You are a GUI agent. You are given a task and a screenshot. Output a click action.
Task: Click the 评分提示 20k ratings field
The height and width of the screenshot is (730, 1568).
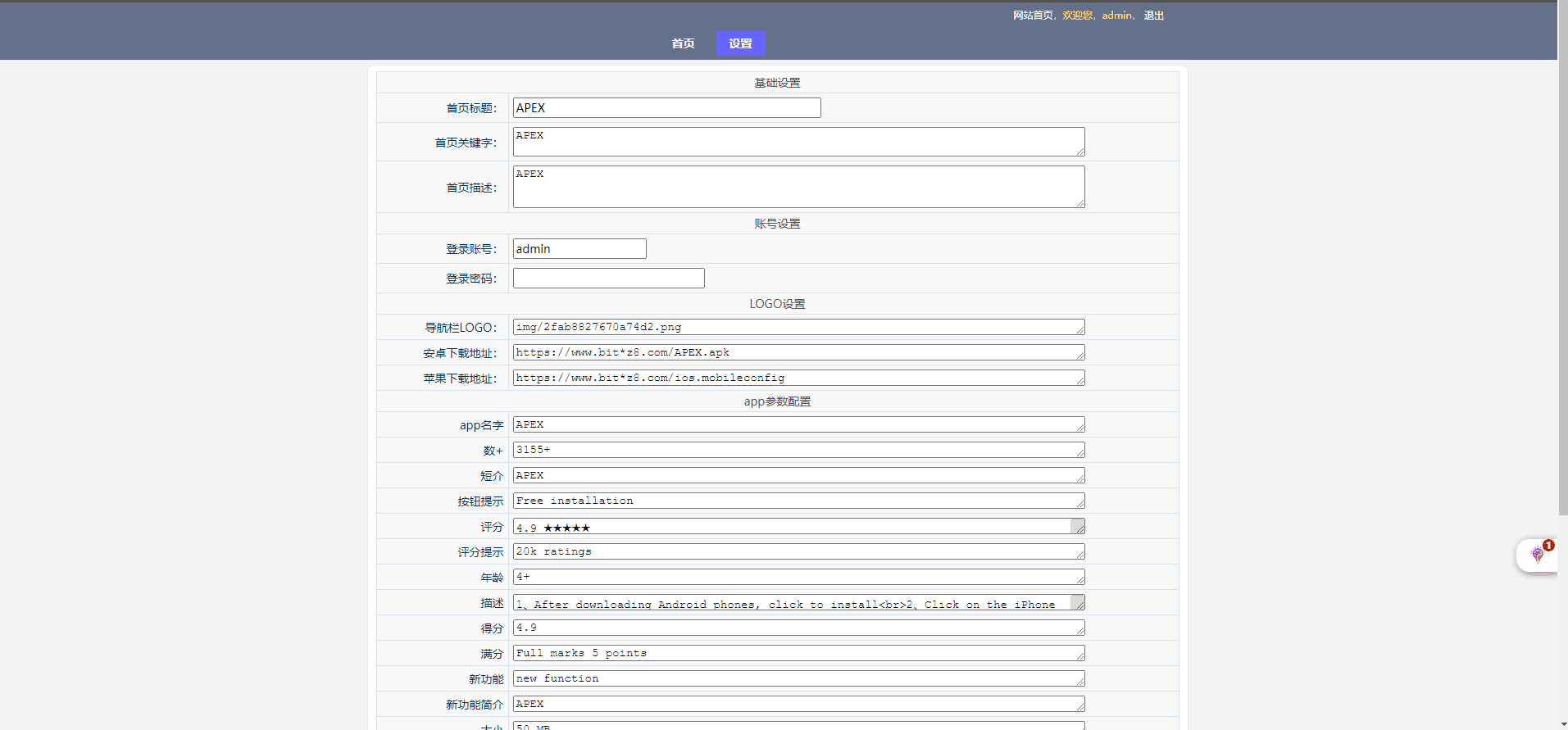[798, 551]
